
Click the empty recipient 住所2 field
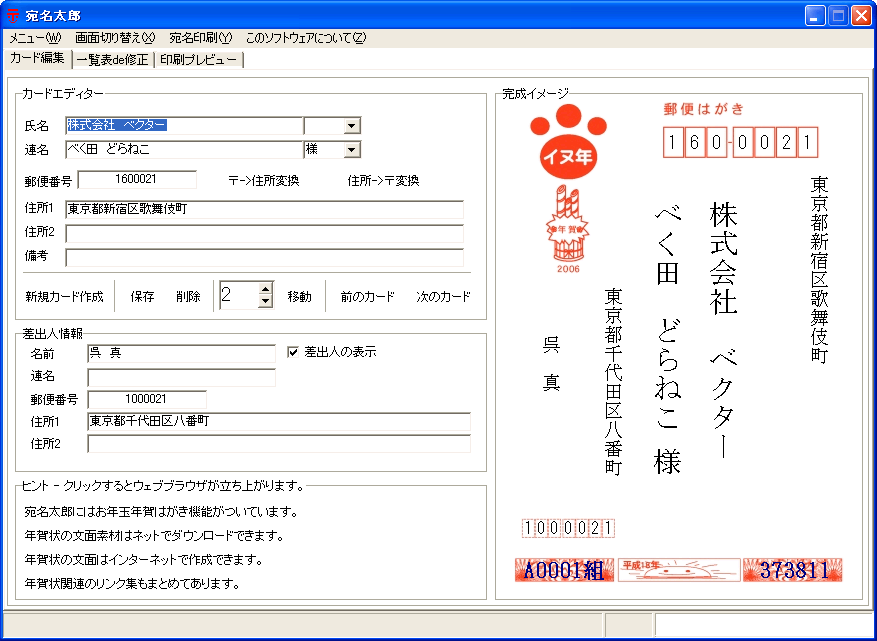(264, 233)
